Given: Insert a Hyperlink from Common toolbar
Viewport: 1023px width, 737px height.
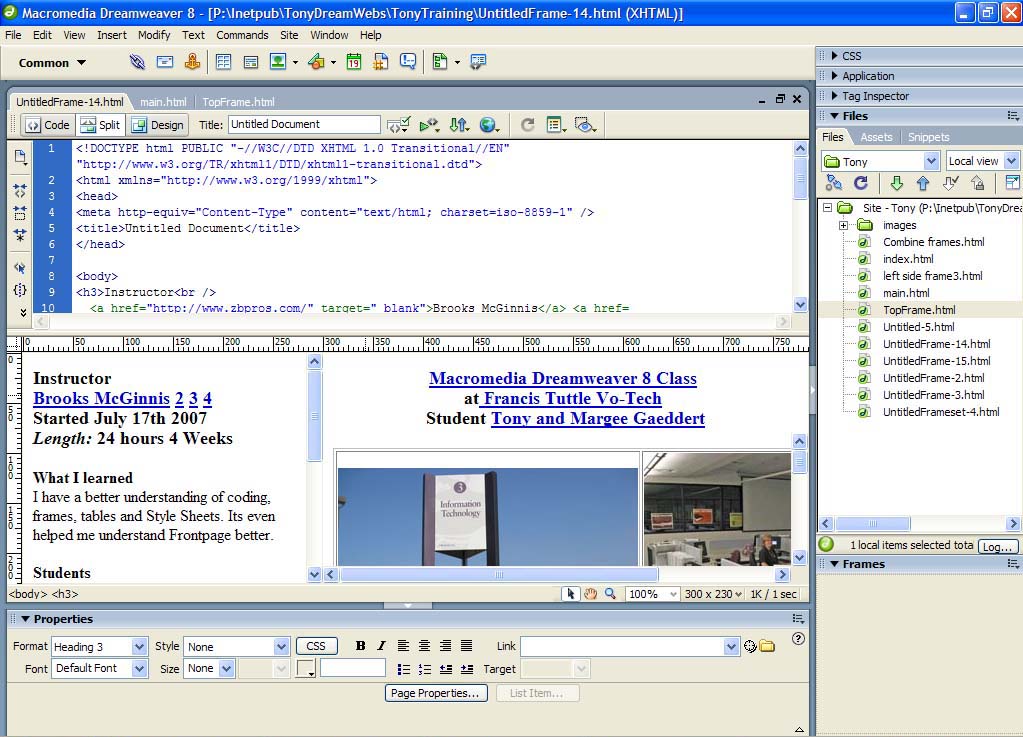Looking at the screenshot, I should pyautogui.click(x=137, y=62).
